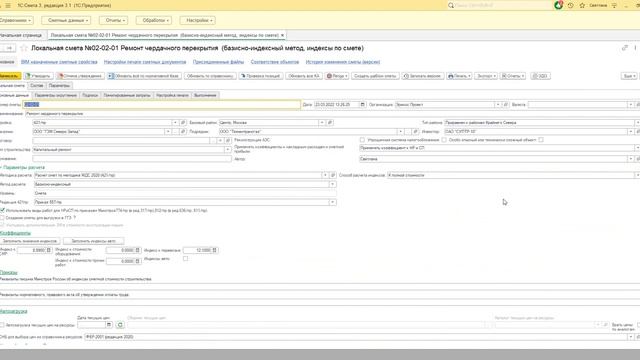Open the Настройки menu

pyautogui.click(x=198, y=20)
